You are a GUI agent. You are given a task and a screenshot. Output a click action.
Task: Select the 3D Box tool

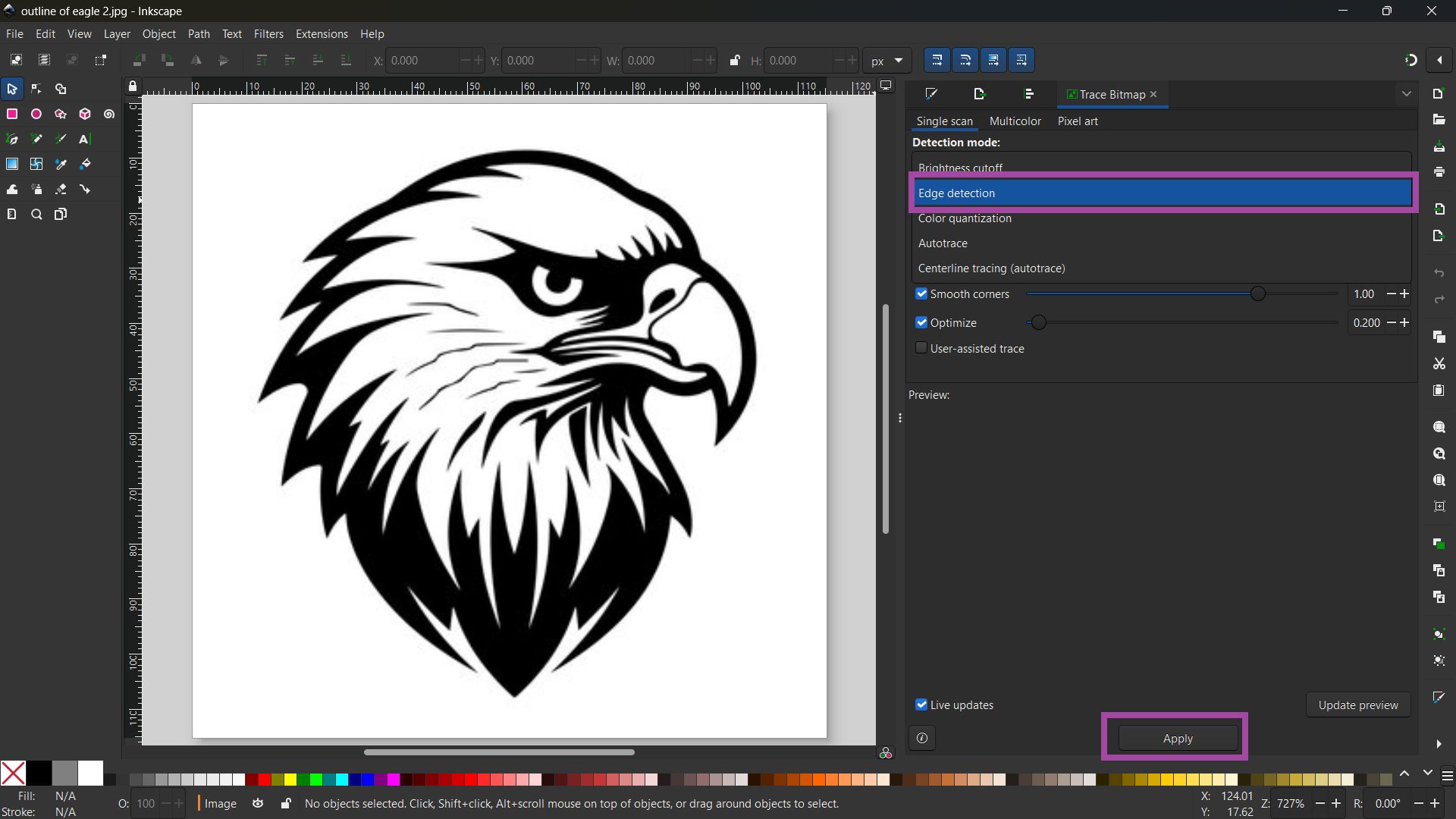(x=85, y=114)
